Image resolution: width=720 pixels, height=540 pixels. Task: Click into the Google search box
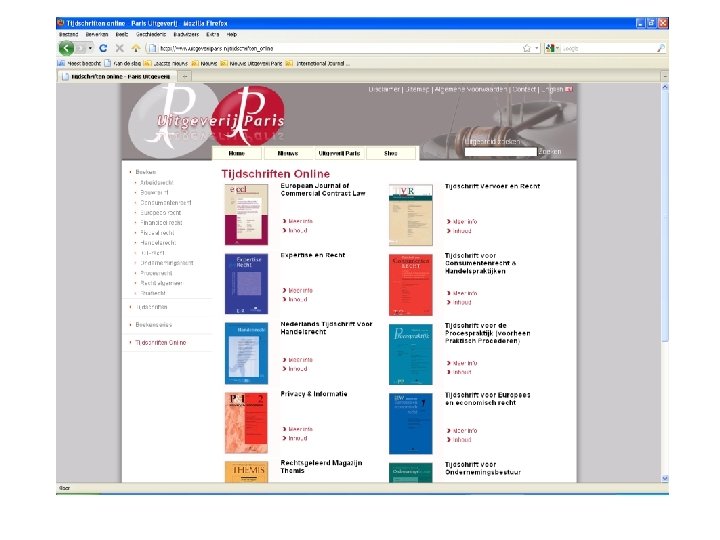[x=608, y=48]
